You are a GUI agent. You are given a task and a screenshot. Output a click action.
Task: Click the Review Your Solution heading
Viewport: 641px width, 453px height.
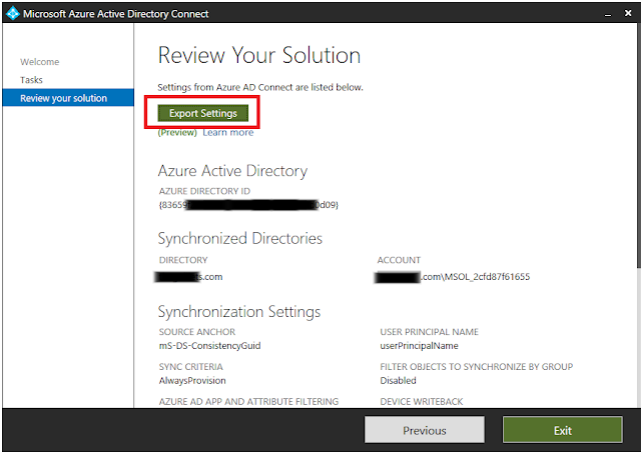click(259, 55)
